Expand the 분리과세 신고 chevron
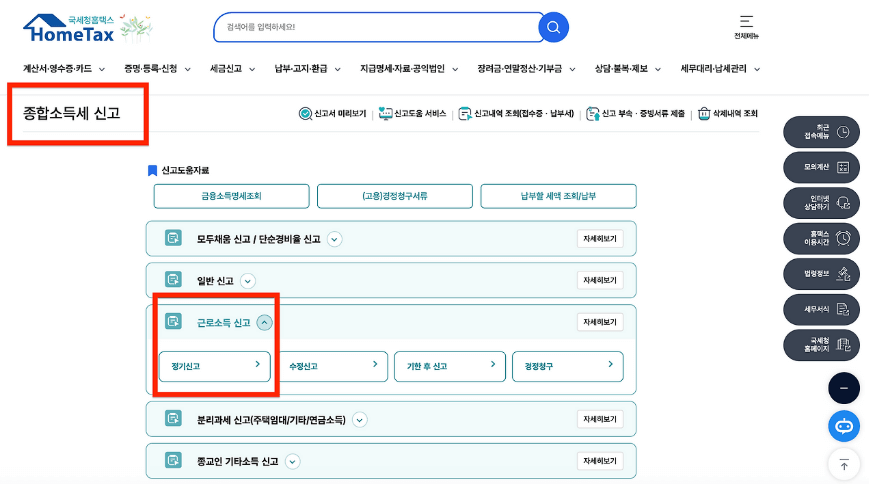 [360, 420]
